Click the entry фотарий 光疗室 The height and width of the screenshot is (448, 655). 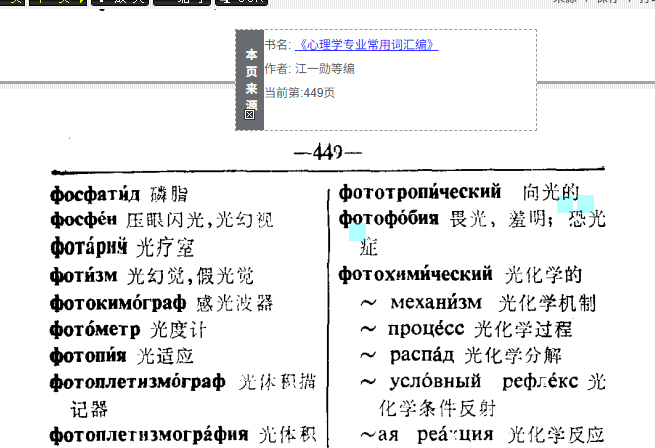(122, 247)
